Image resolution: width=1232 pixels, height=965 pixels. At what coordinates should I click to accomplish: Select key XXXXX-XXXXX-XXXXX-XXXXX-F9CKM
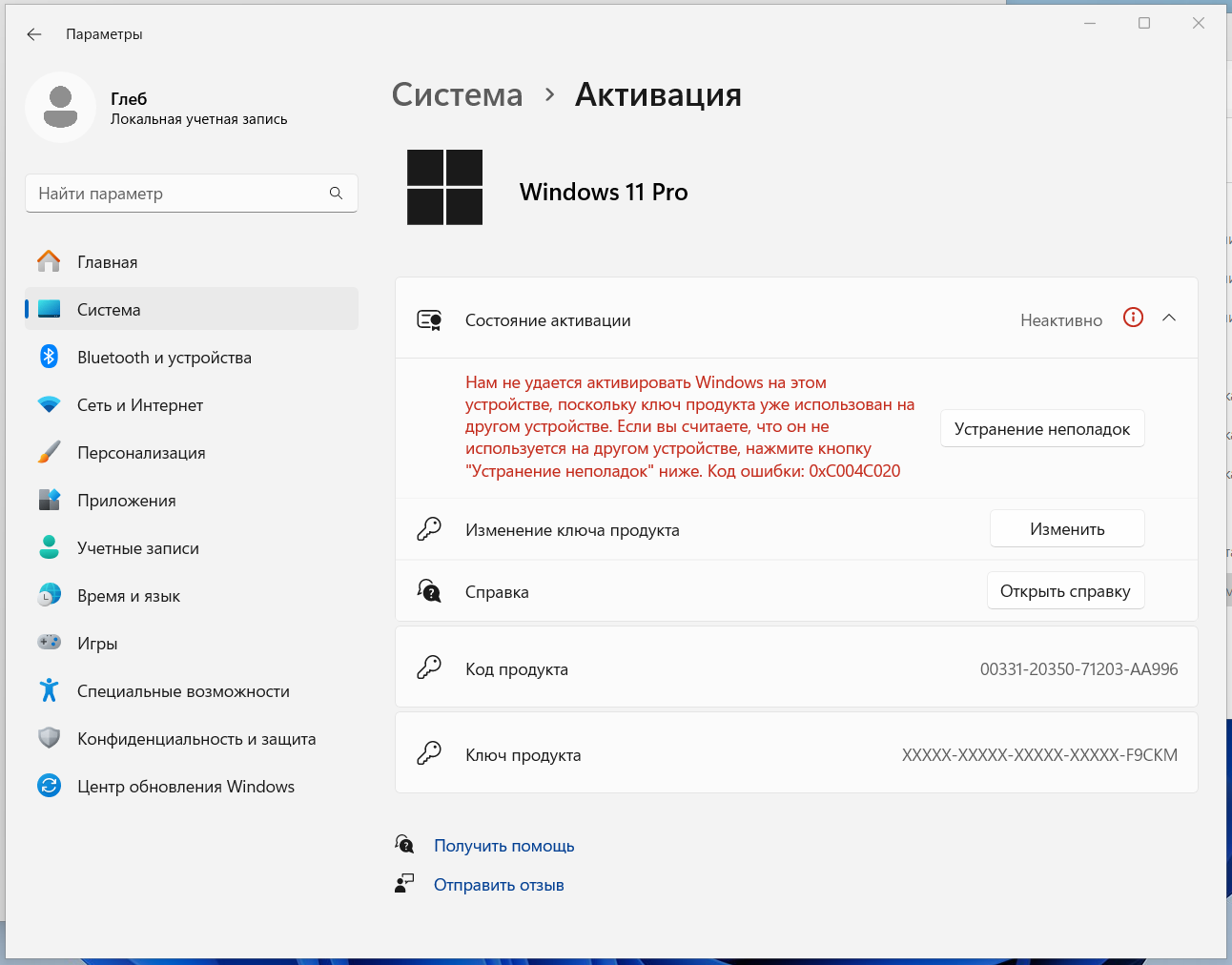point(1039,755)
